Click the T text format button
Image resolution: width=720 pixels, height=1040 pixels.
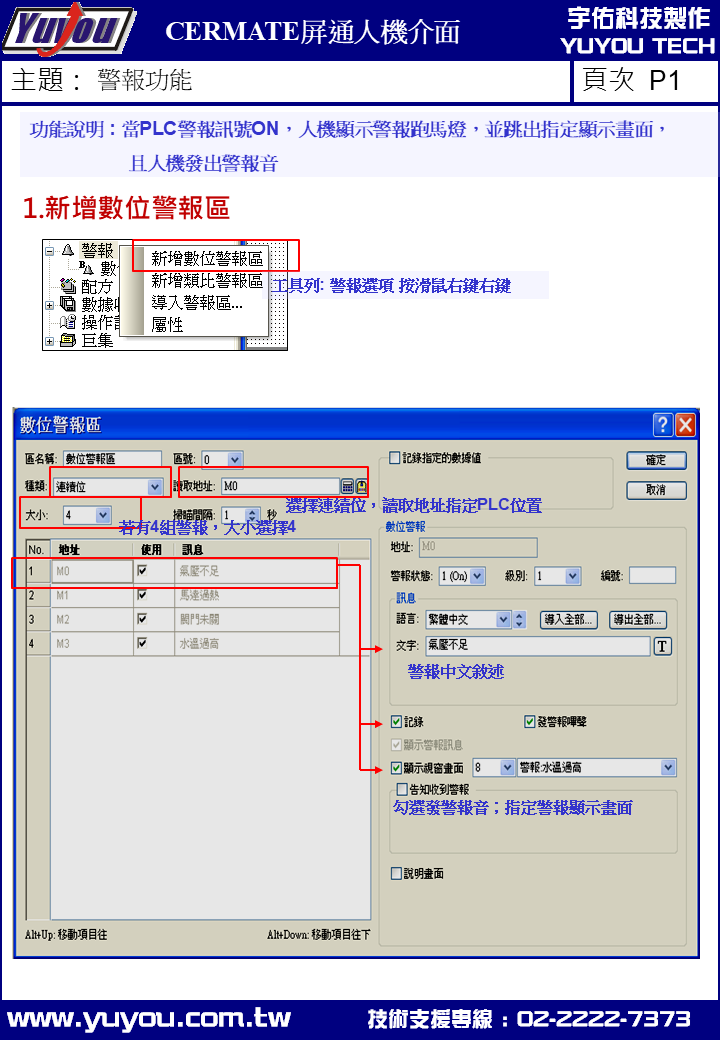(x=662, y=646)
